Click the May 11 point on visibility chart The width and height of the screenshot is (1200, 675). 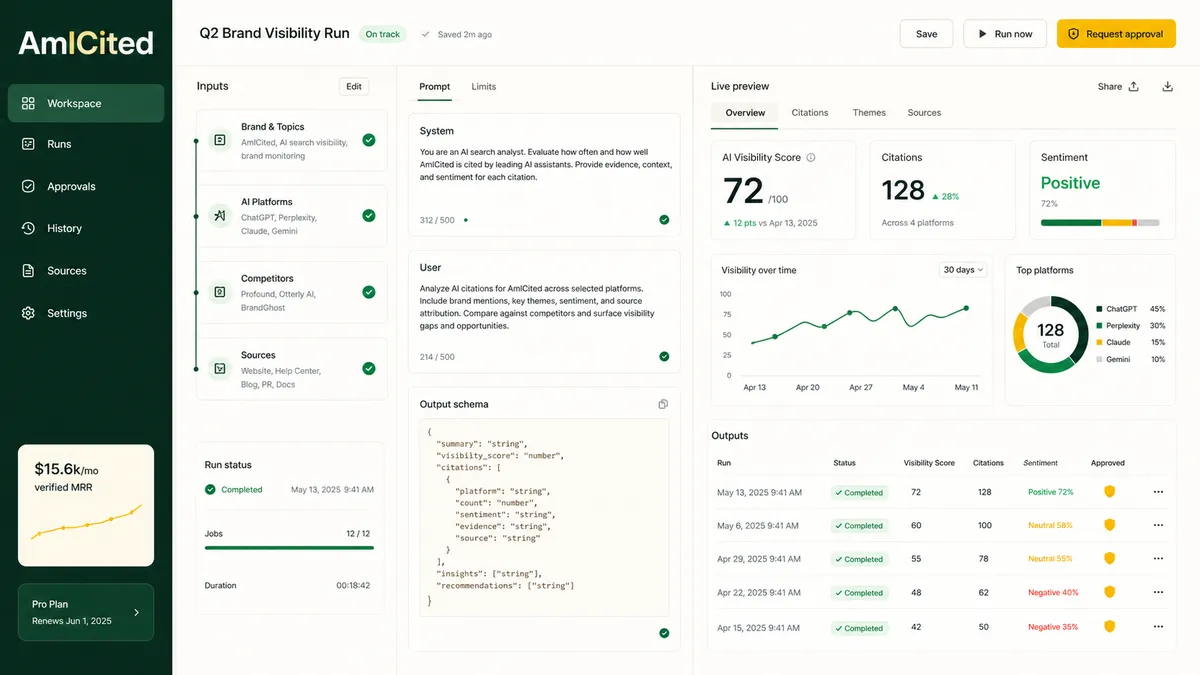[966, 308]
